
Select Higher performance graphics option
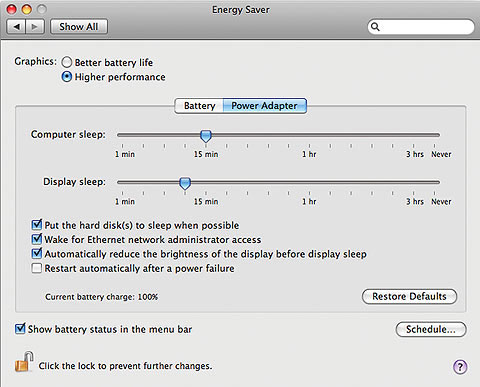(x=67, y=77)
